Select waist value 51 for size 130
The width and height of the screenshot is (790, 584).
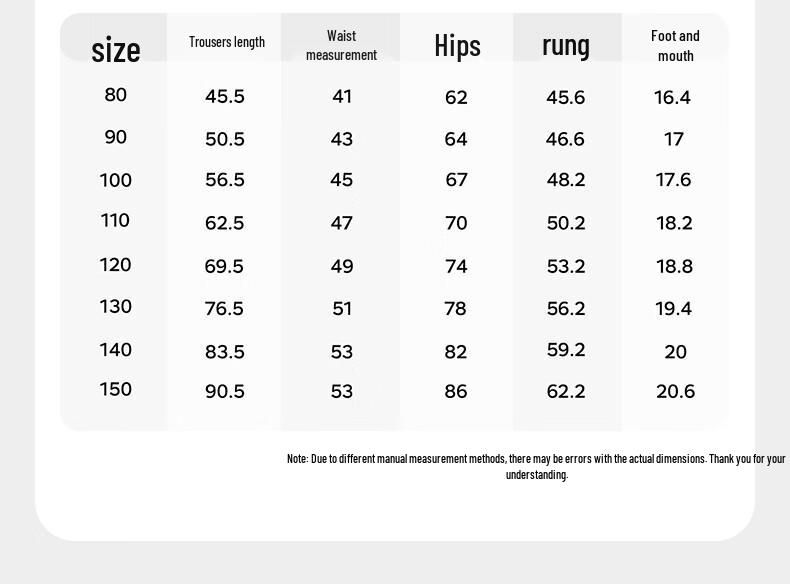coord(342,308)
